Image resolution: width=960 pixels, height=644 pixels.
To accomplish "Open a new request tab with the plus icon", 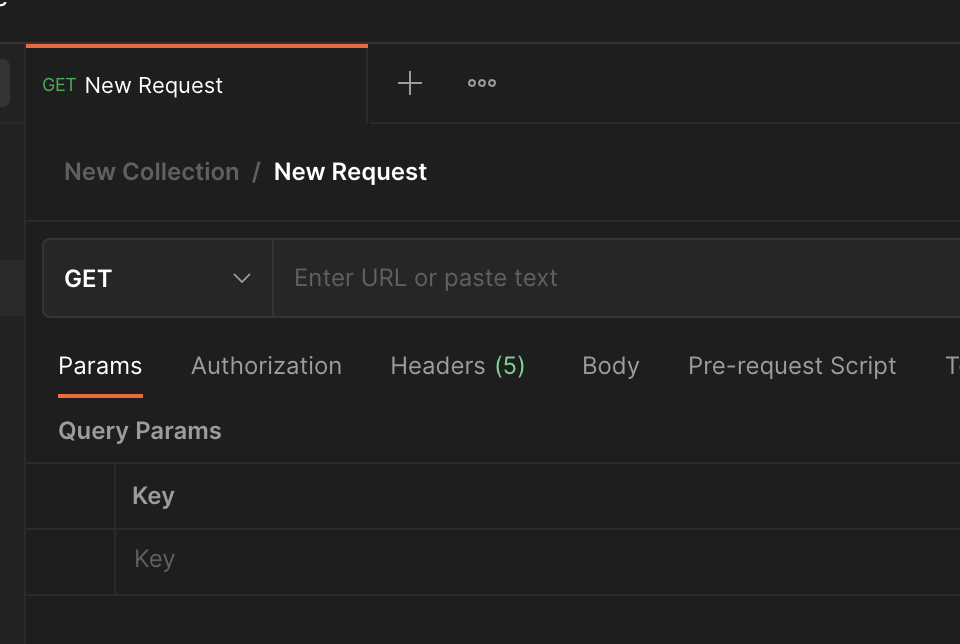I will pyautogui.click(x=409, y=83).
